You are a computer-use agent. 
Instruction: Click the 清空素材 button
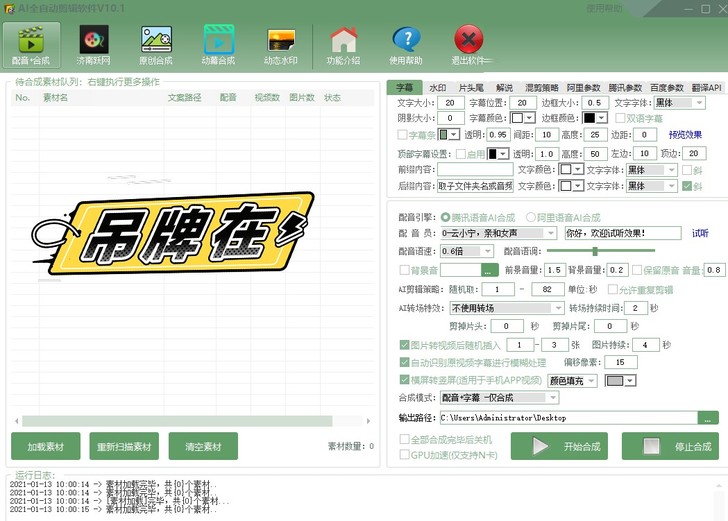(203, 446)
